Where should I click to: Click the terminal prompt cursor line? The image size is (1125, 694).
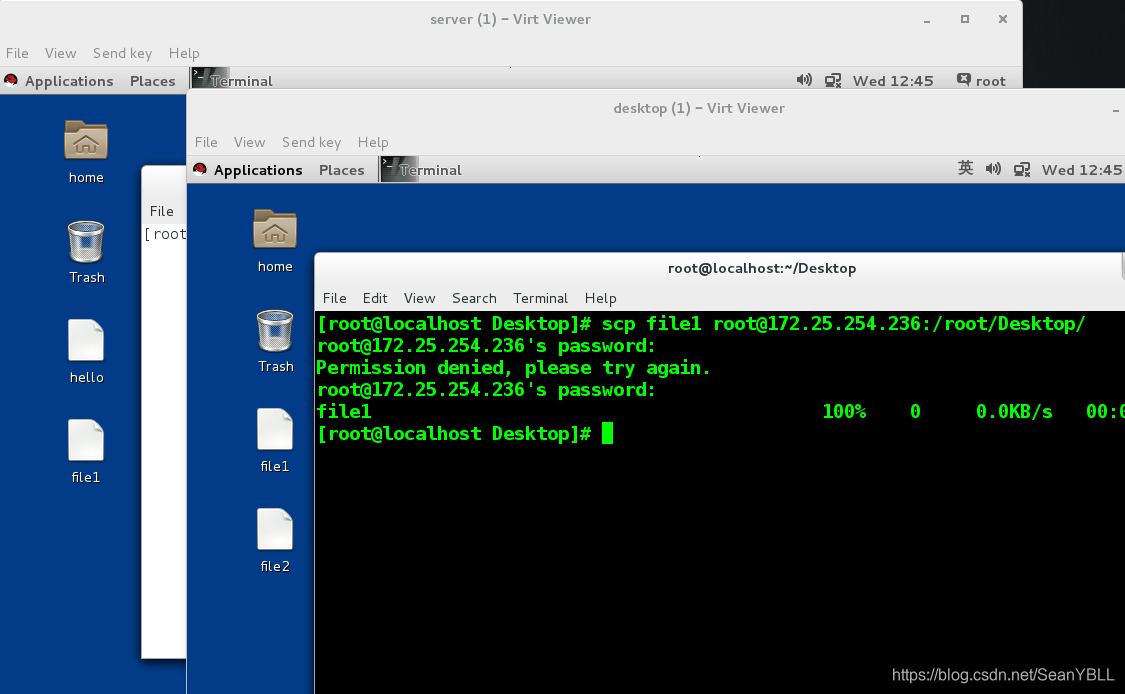point(465,433)
